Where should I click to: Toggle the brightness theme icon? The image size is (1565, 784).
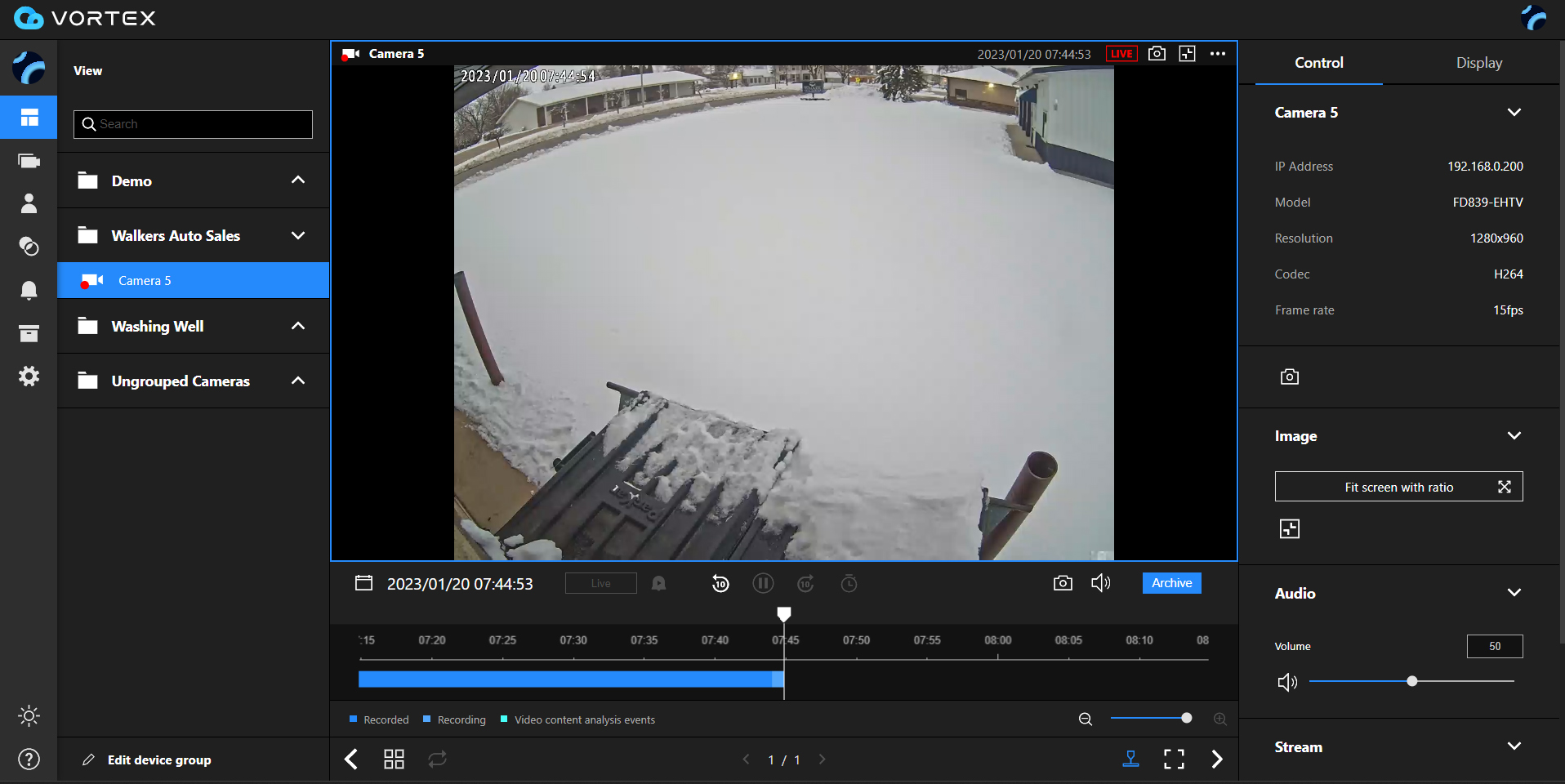pyautogui.click(x=29, y=716)
